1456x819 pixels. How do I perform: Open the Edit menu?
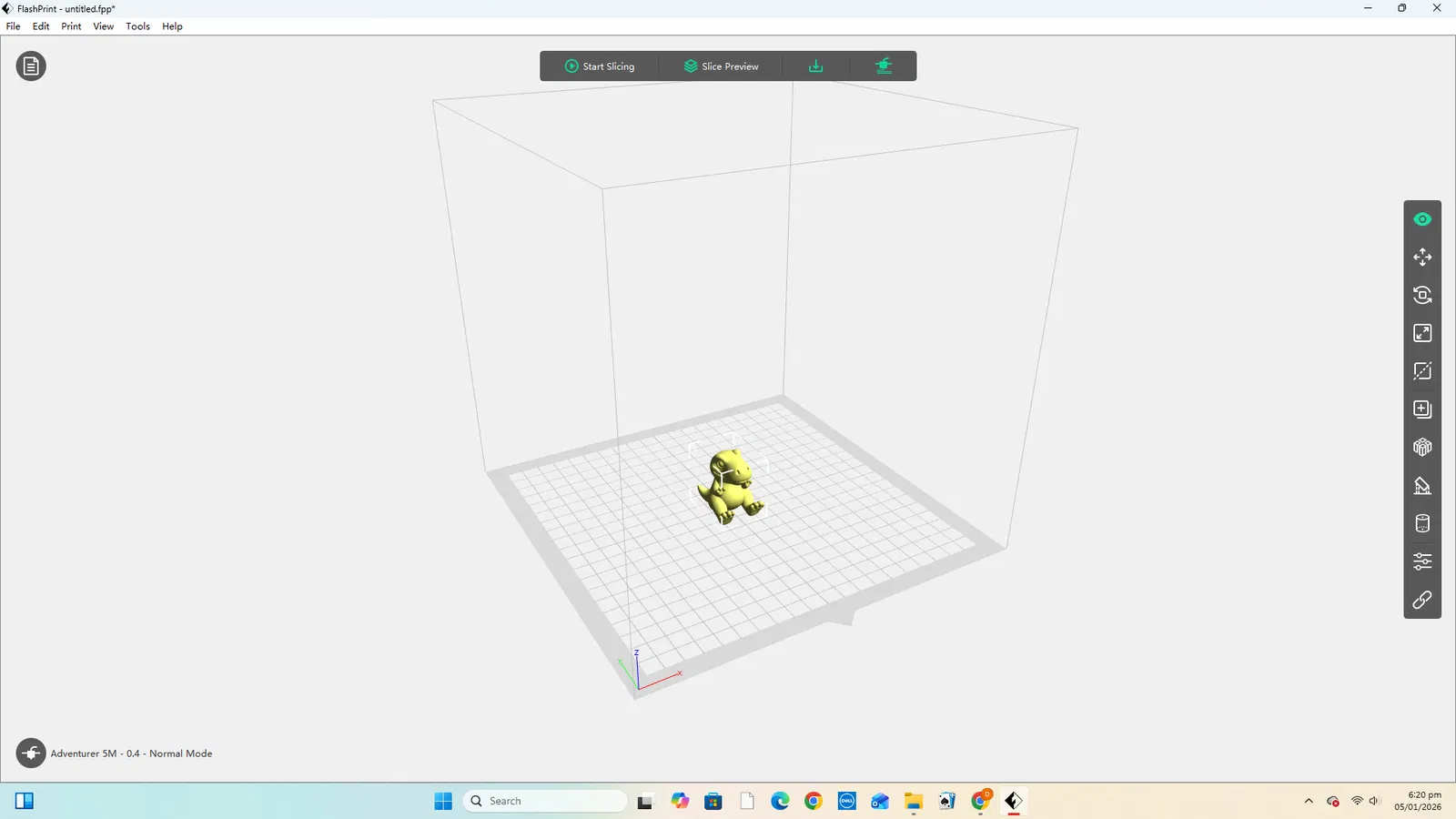tap(41, 26)
